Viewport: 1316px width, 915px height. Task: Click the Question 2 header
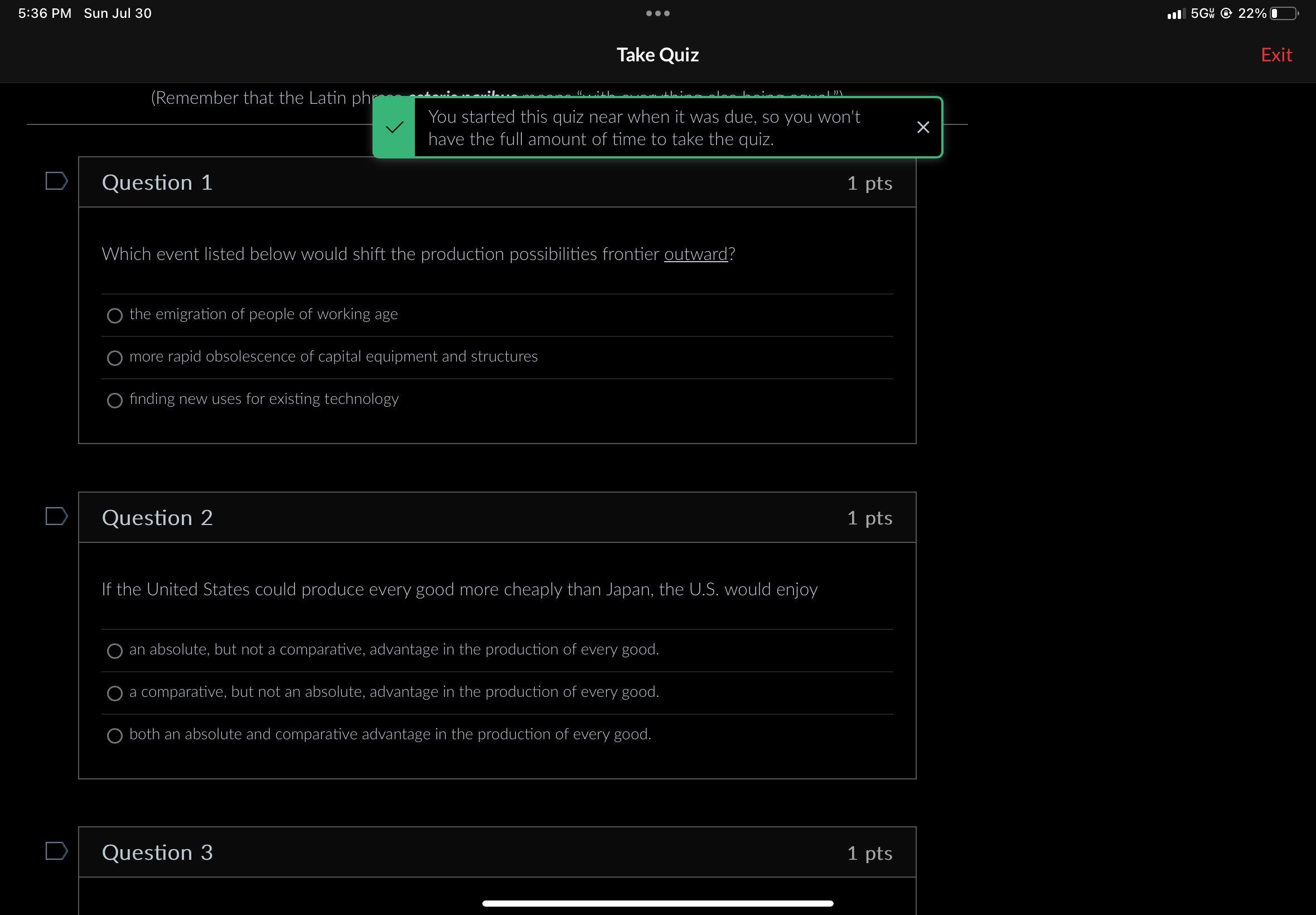[157, 518]
